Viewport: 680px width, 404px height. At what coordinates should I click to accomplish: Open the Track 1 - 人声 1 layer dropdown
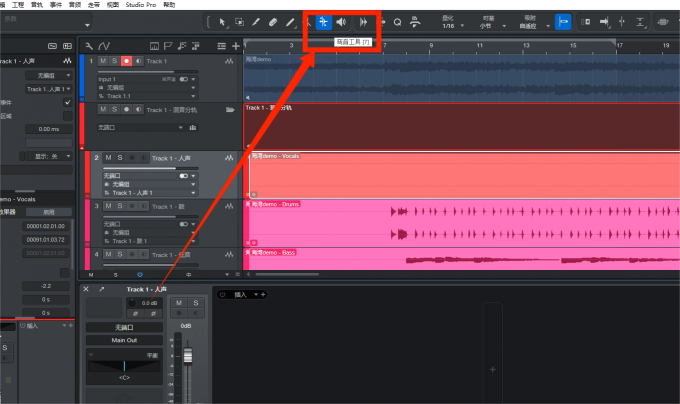(x=150, y=193)
